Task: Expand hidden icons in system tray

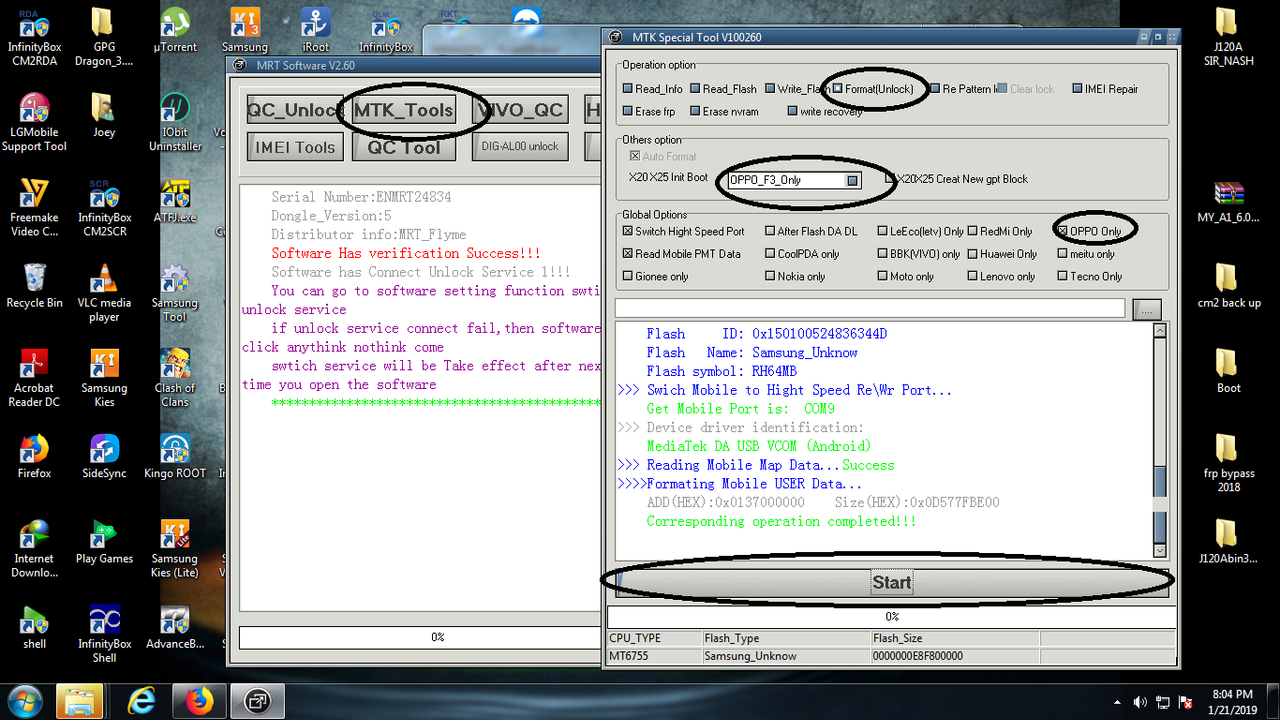Action: [1116, 701]
